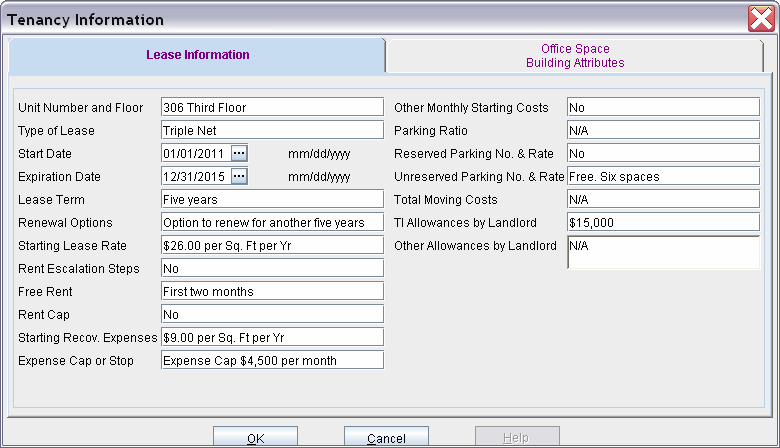Edit the Expiration Date value 12/31/2015

(196, 176)
